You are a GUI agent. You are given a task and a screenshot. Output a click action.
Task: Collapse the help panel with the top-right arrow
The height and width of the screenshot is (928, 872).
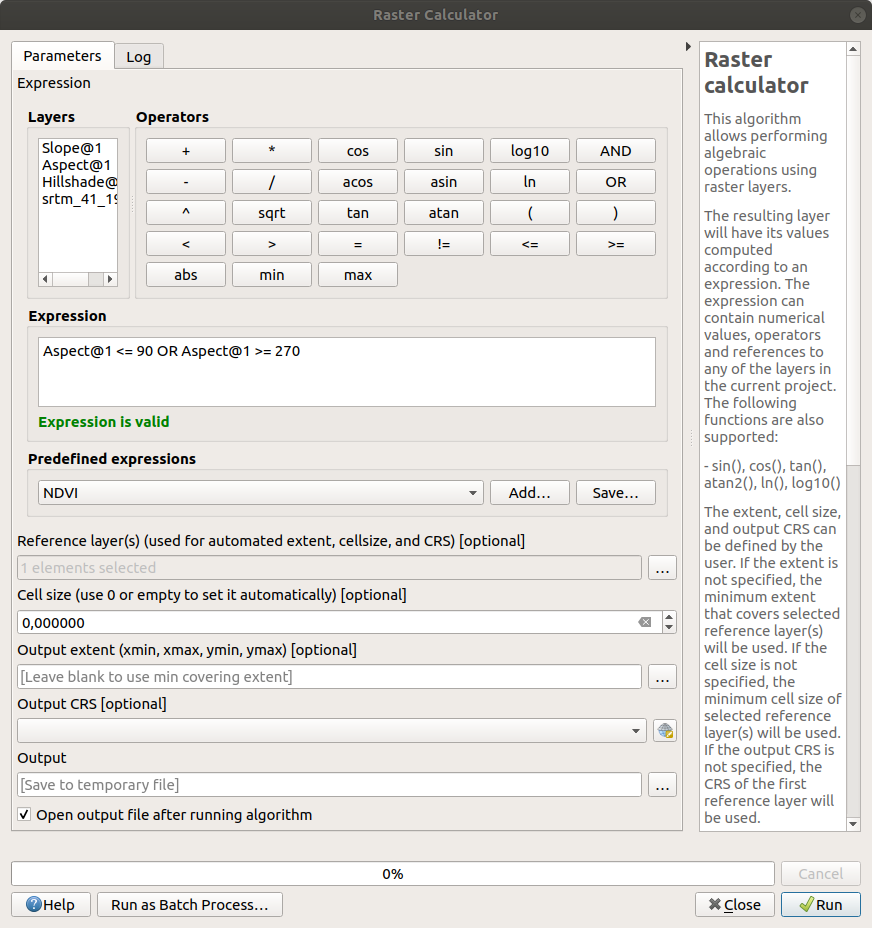(687, 45)
